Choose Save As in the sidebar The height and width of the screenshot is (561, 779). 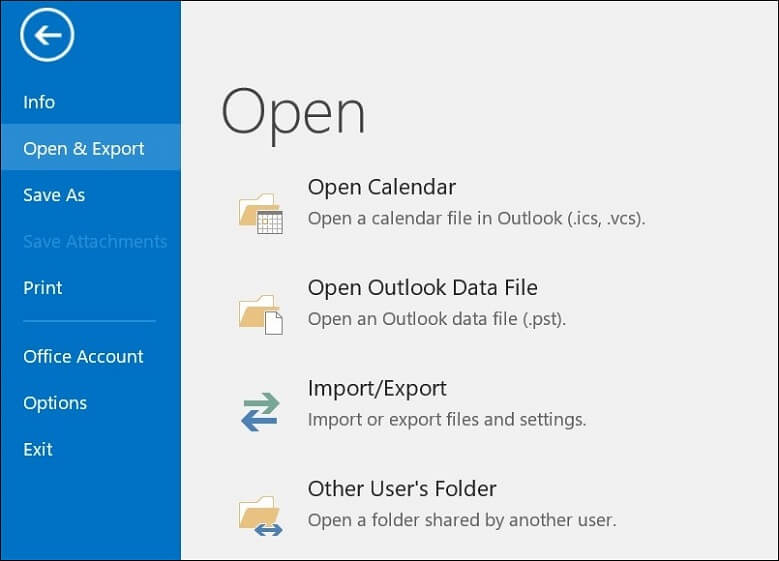point(90,195)
